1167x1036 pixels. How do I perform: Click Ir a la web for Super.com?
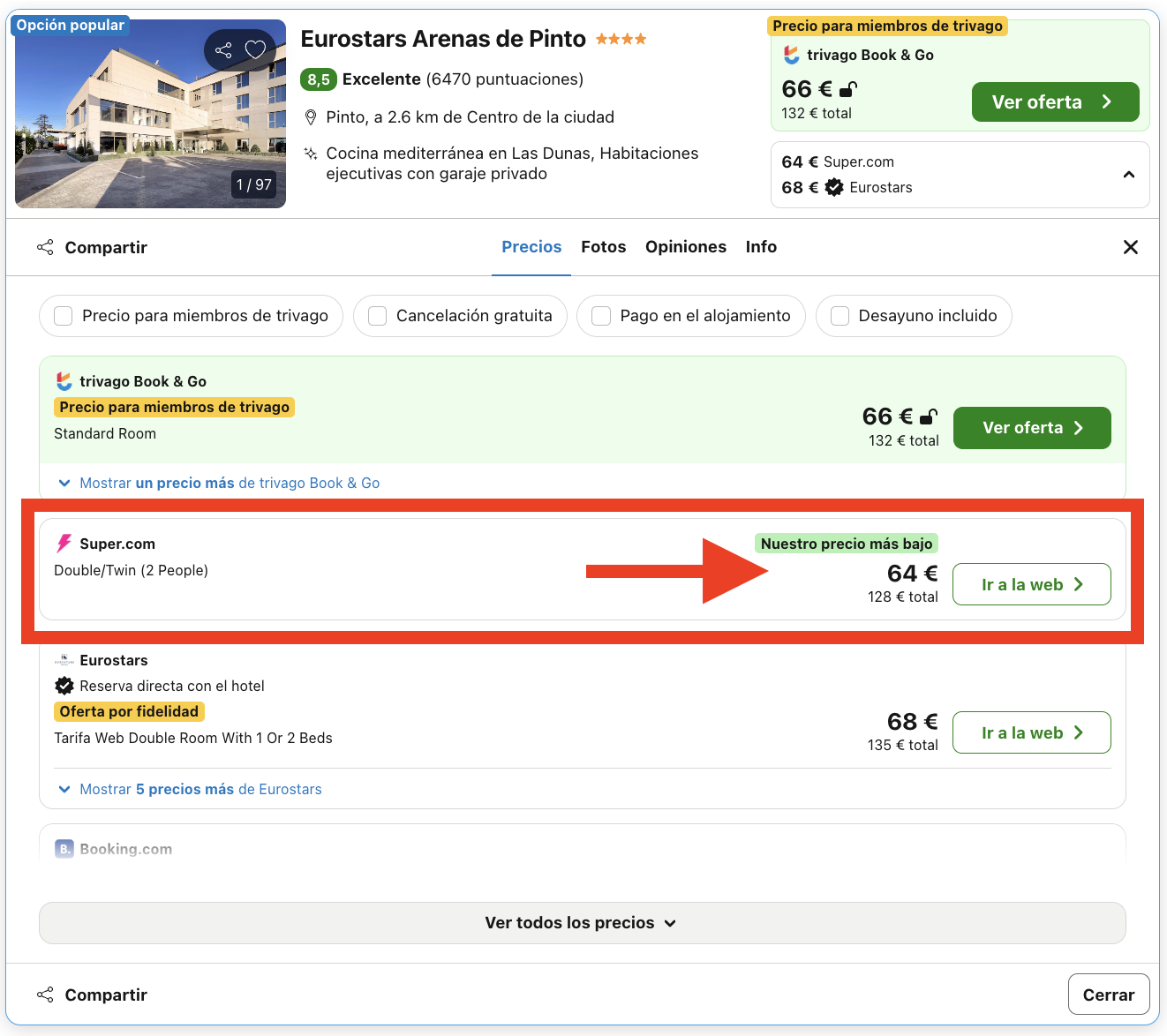coord(1032,584)
